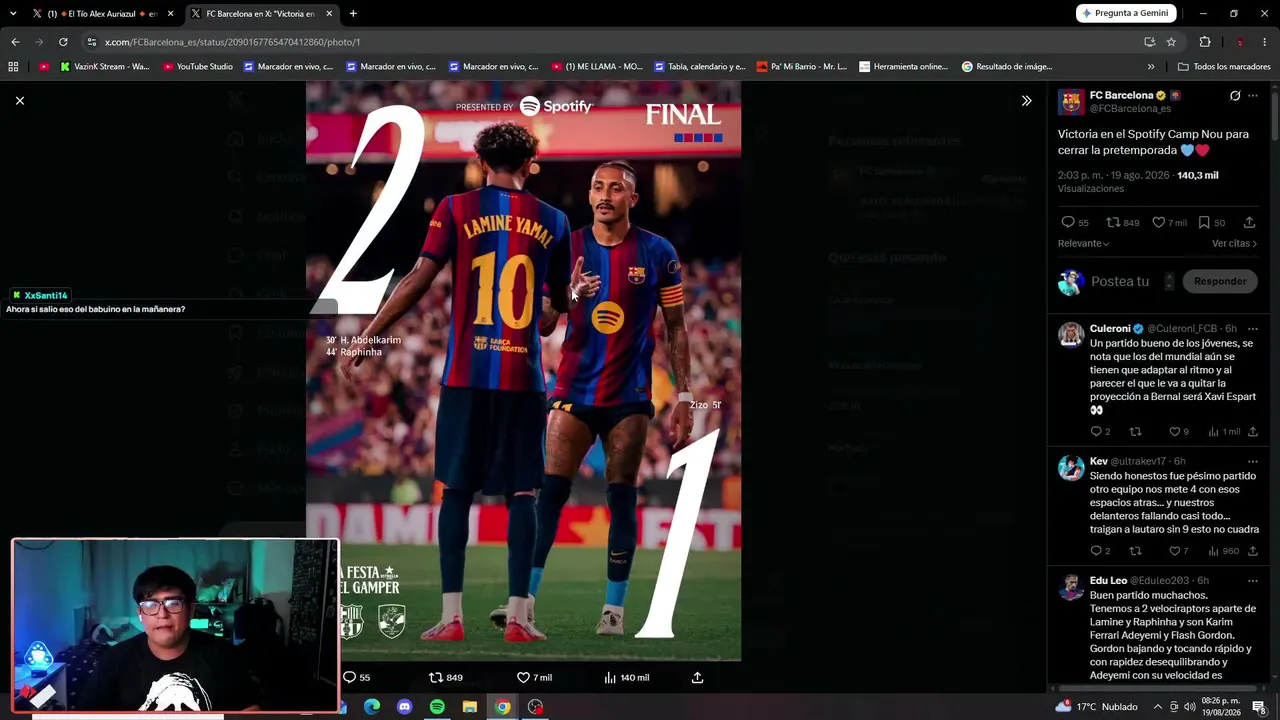
Task: Open Microsoft Edge from the taskbar
Action: (x=372, y=707)
